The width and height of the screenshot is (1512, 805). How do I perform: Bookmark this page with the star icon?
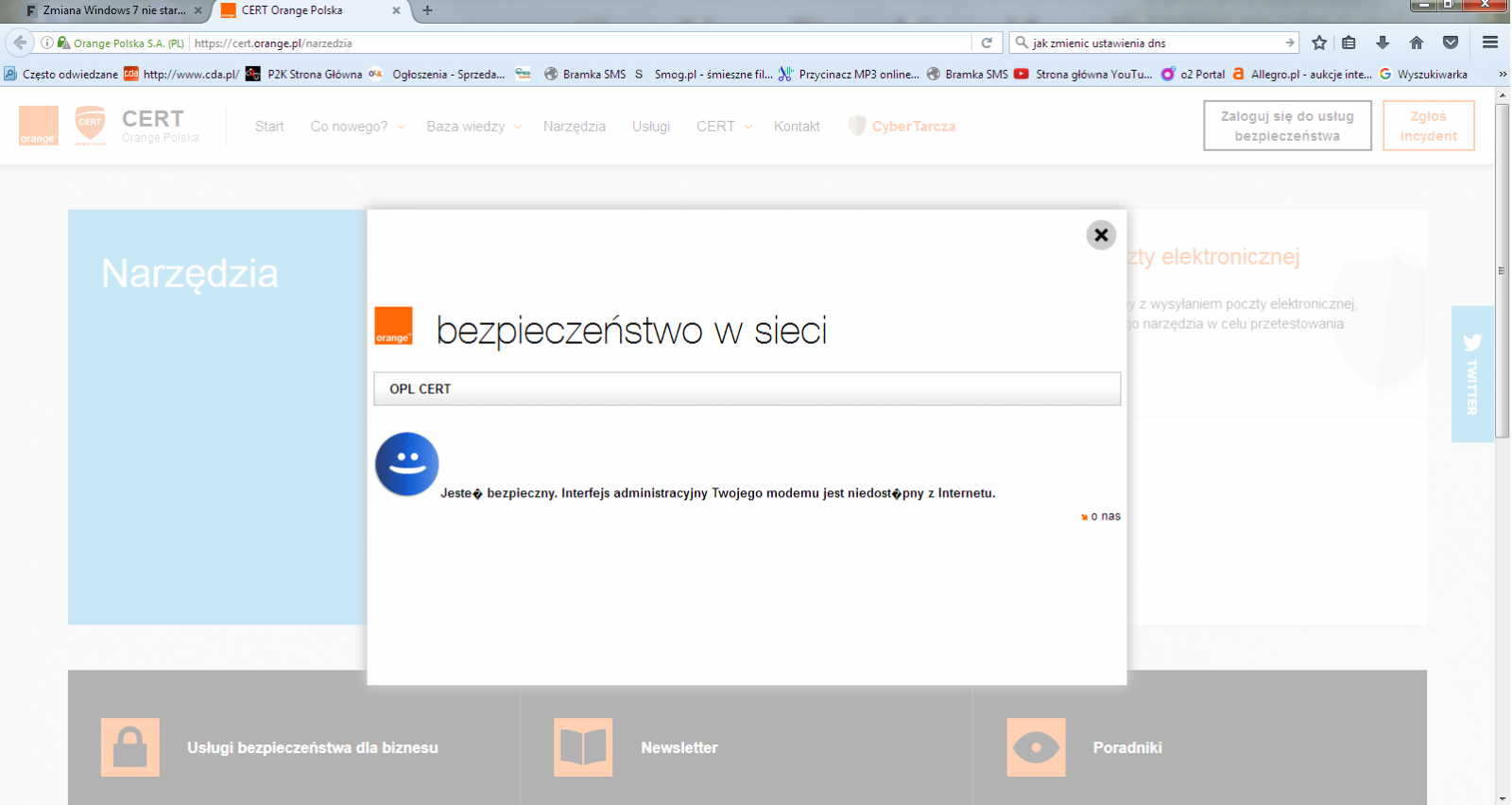1319,43
